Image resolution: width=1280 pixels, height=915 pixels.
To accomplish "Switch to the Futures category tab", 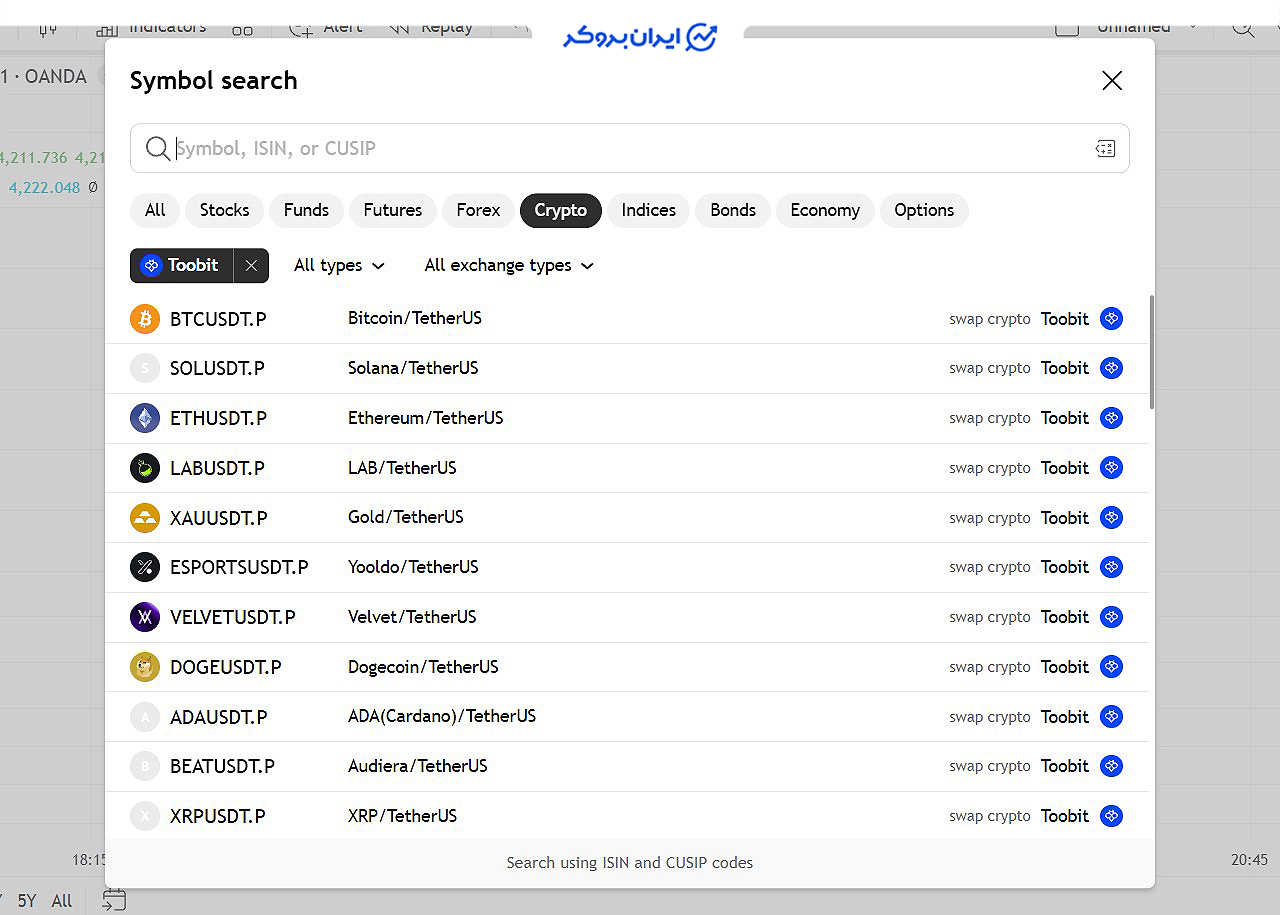I will coord(393,210).
